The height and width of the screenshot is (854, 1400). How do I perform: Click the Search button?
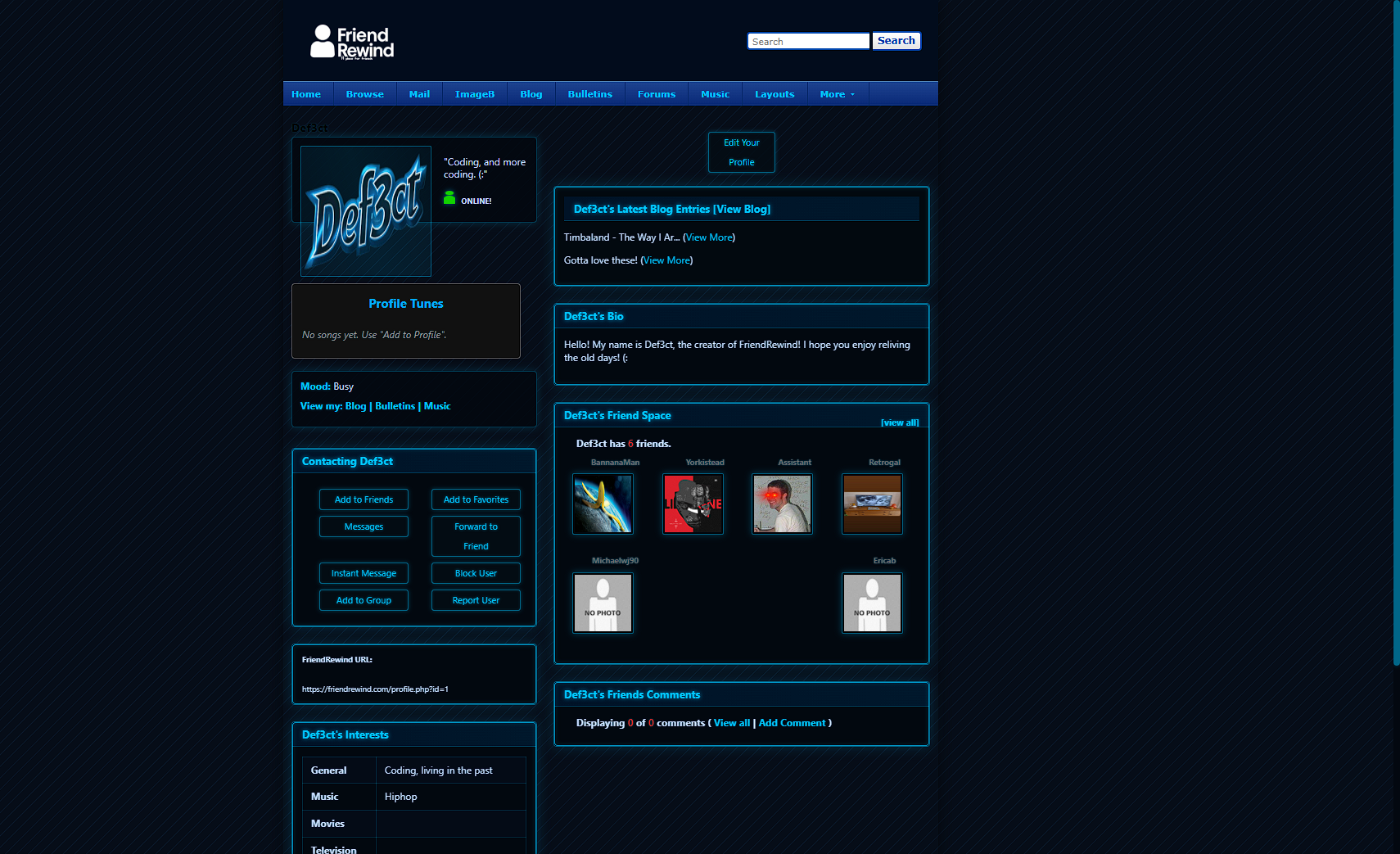tap(896, 40)
